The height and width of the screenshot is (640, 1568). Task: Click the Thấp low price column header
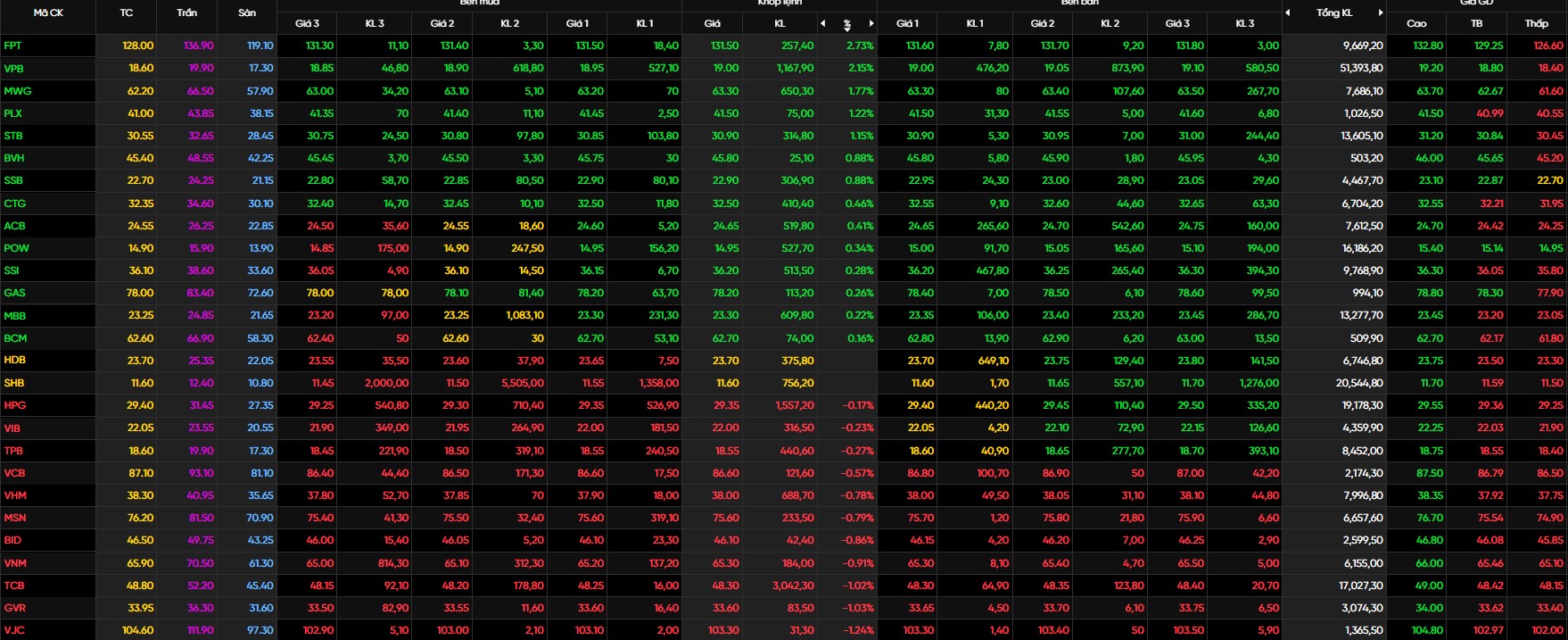tap(1537, 23)
